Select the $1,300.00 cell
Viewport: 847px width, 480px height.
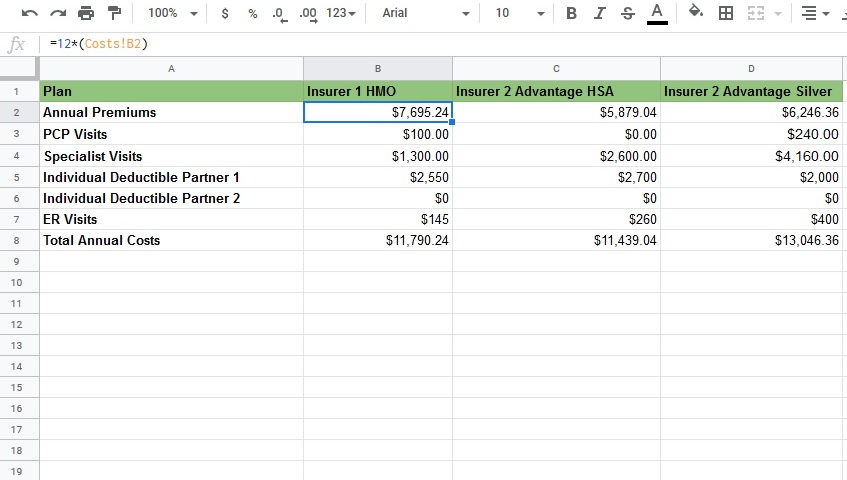378,156
